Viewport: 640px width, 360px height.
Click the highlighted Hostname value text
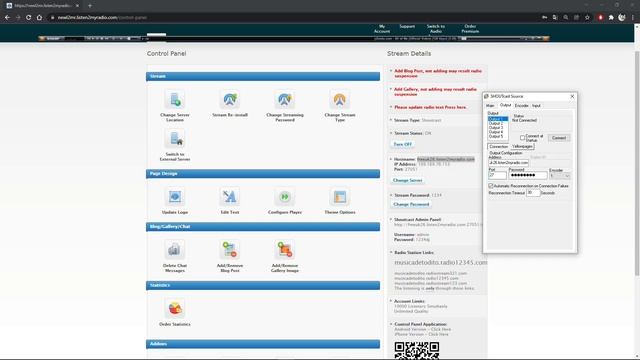pos(446,159)
